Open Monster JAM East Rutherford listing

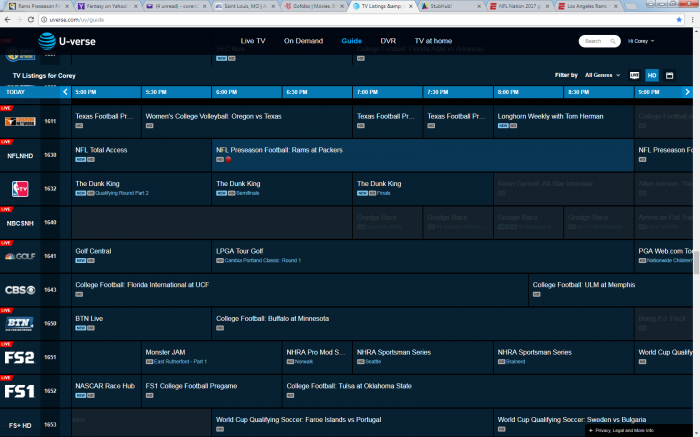(212, 358)
